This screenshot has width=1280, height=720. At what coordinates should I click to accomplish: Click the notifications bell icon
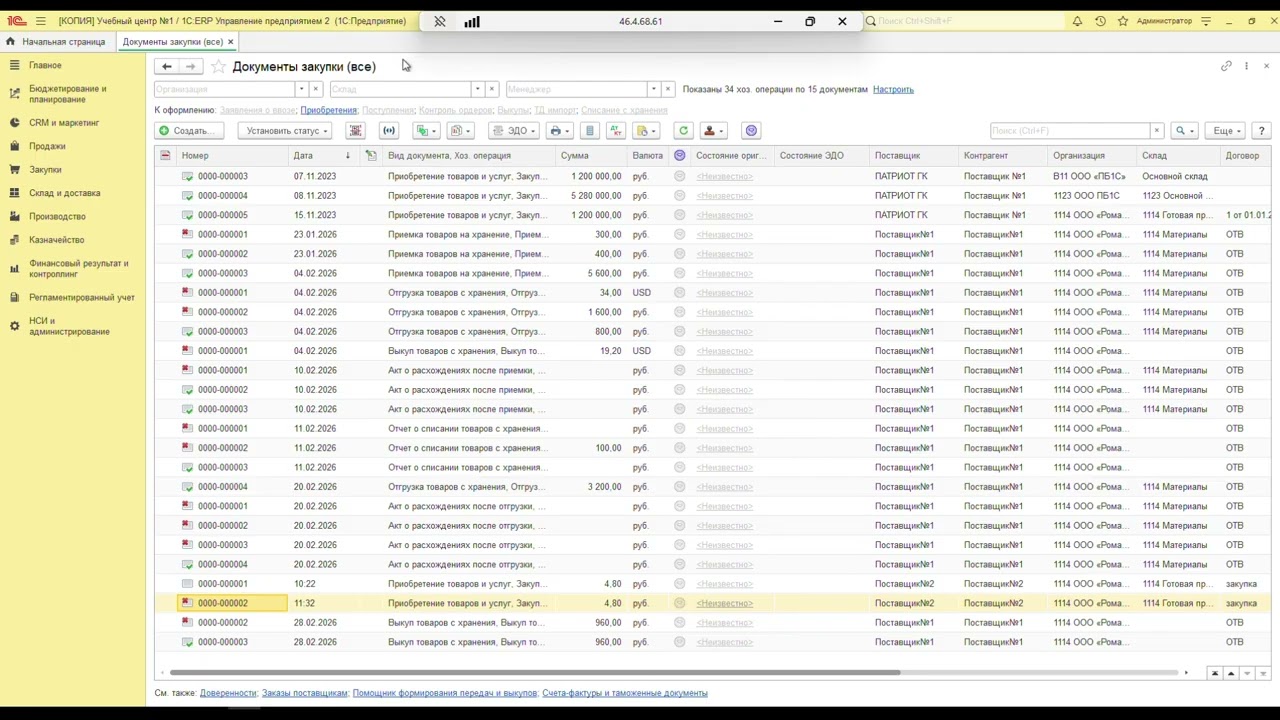tap(1077, 21)
